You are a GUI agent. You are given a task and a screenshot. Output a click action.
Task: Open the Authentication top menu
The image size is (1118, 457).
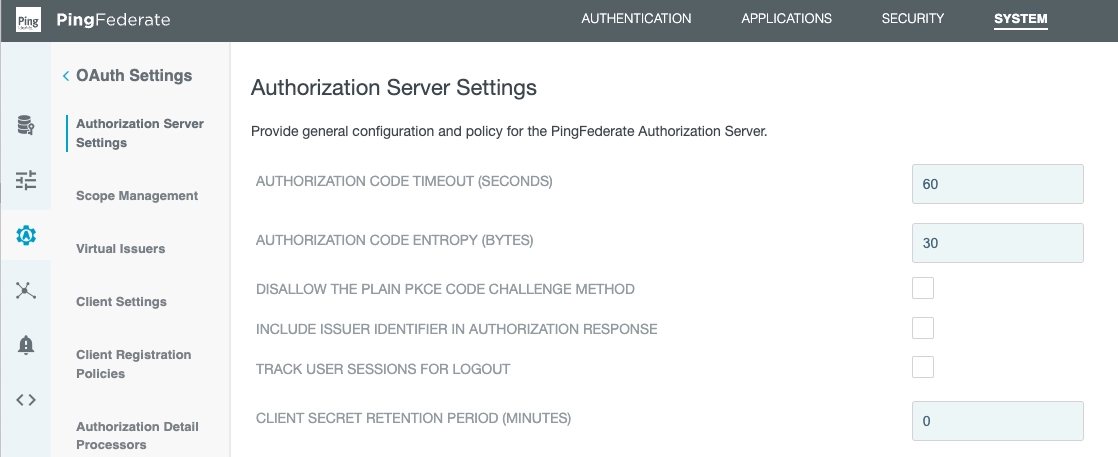[x=636, y=19]
